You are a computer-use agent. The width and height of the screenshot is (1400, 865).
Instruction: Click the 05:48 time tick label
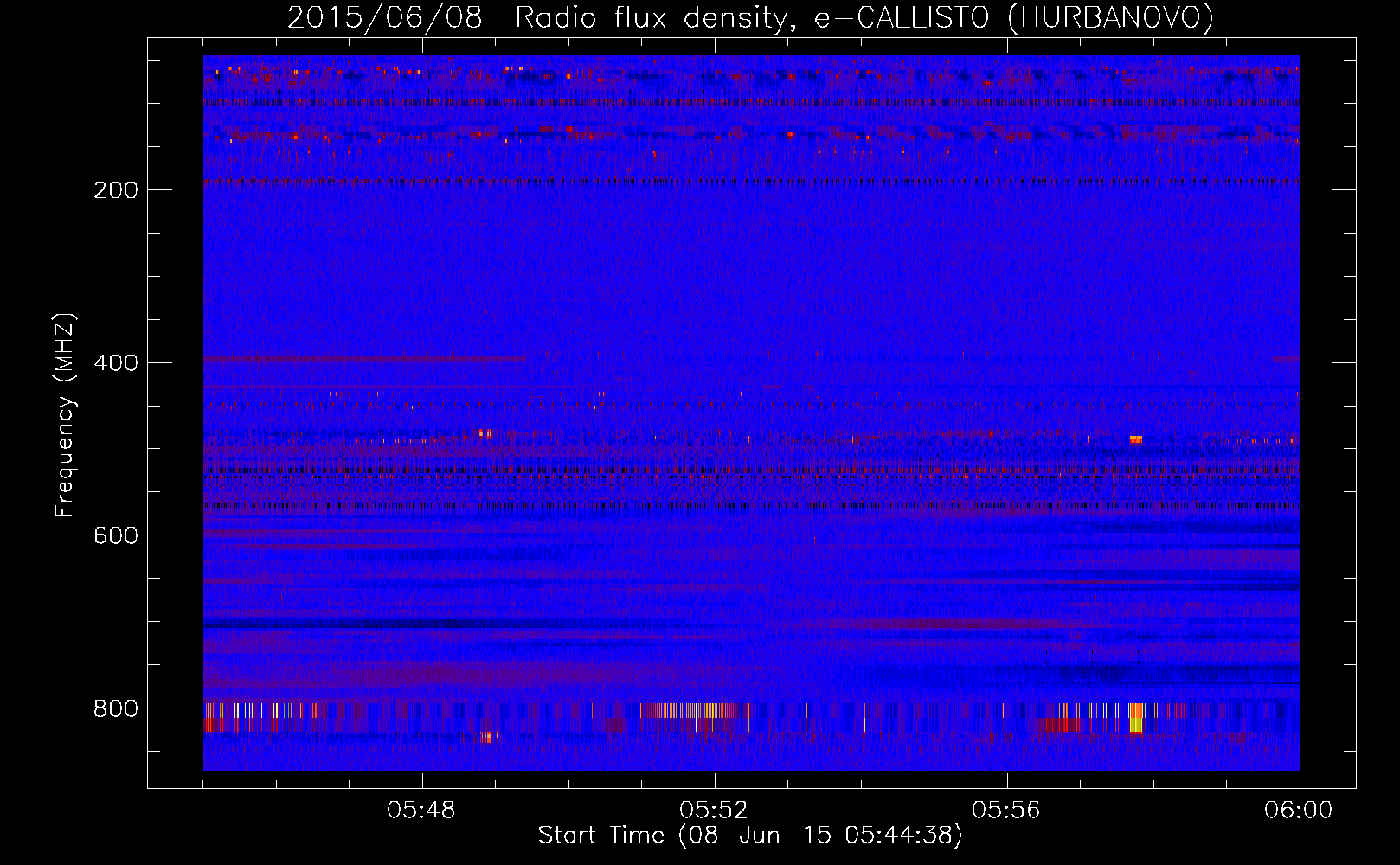coord(421,811)
